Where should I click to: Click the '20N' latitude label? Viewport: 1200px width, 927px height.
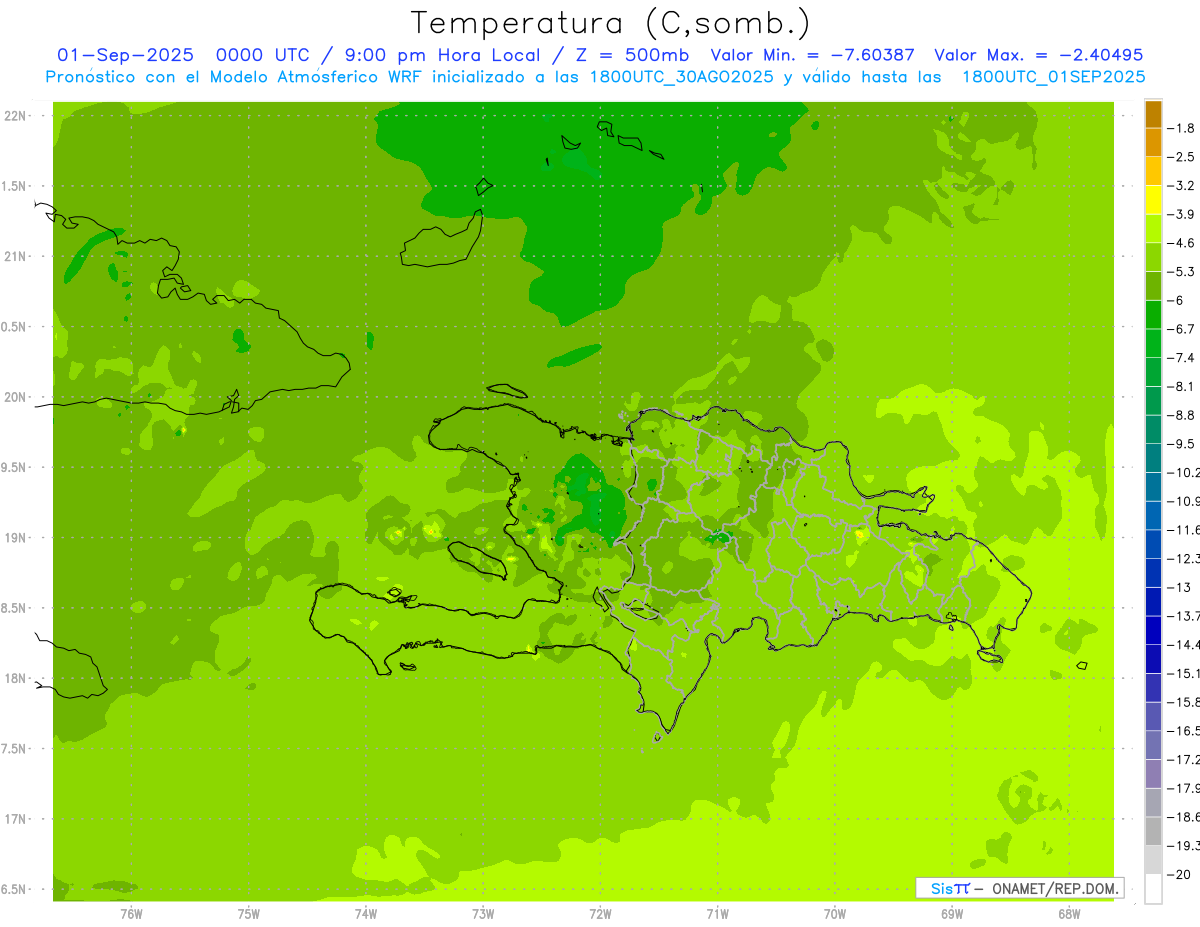tap(15, 397)
